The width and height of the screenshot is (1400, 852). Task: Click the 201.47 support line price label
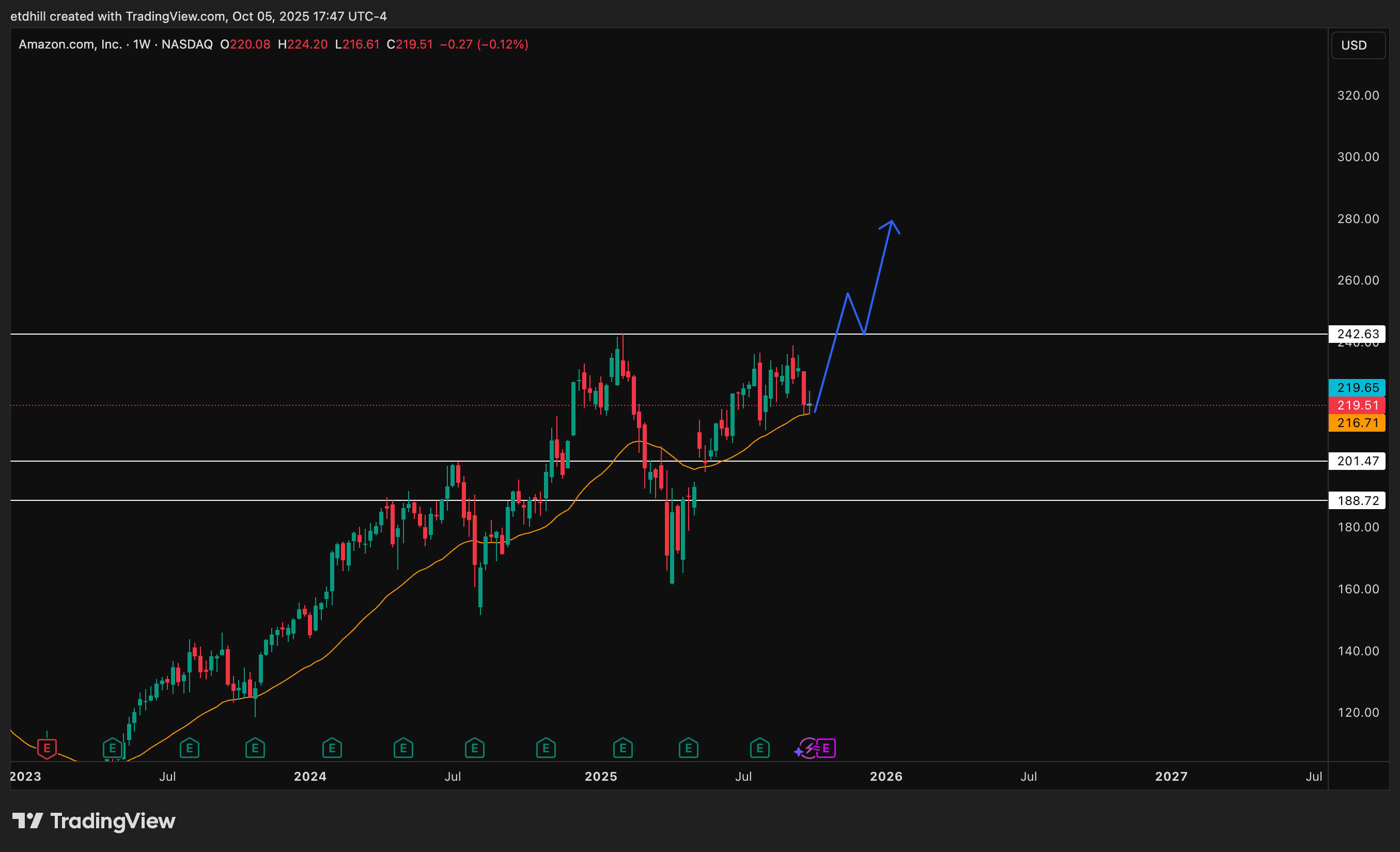(1357, 461)
